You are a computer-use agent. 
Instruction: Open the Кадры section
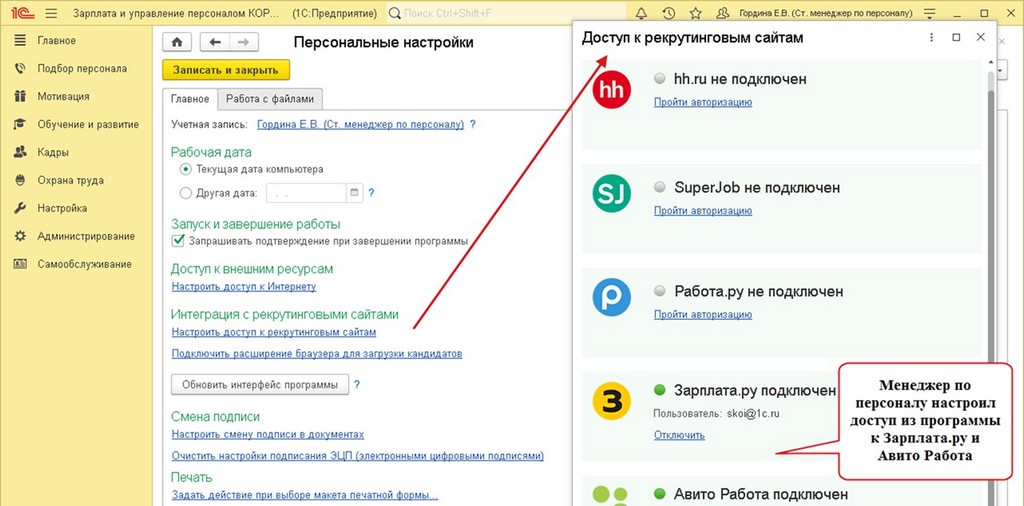click(x=54, y=152)
